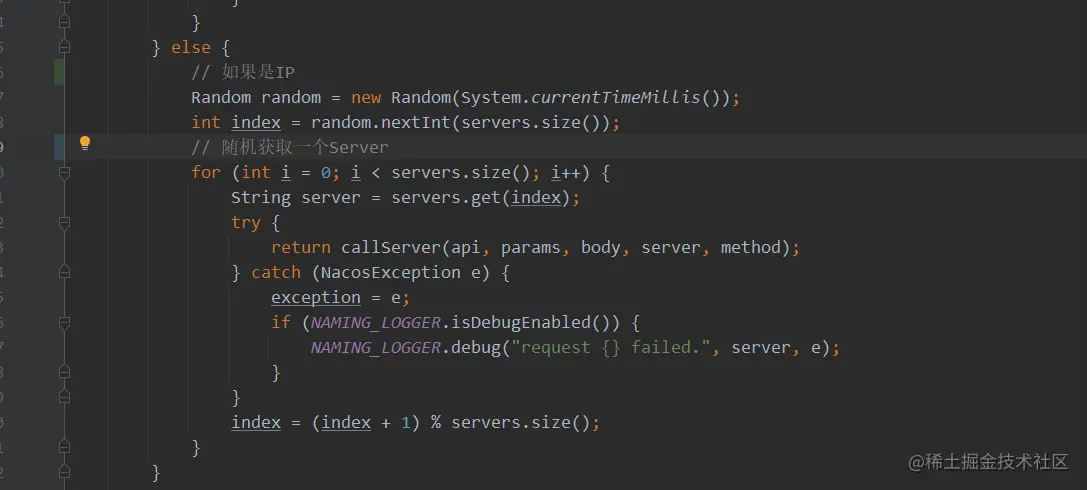This screenshot has height=490, width=1087.
Task: Click the 'catch' keyword
Action: click(x=276, y=272)
